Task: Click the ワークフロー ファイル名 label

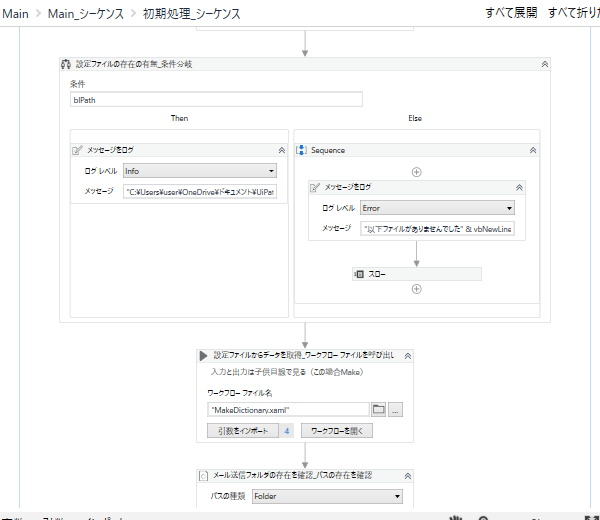Action: click(x=240, y=393)
